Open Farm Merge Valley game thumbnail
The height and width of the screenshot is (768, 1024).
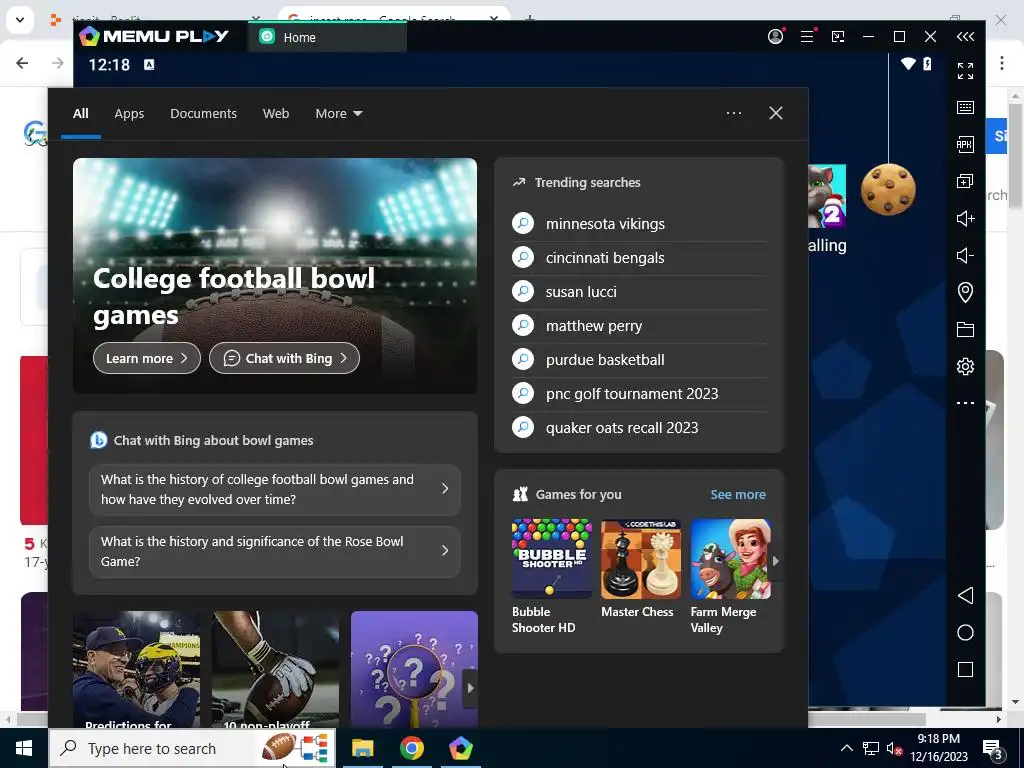(x=731, y=559)
